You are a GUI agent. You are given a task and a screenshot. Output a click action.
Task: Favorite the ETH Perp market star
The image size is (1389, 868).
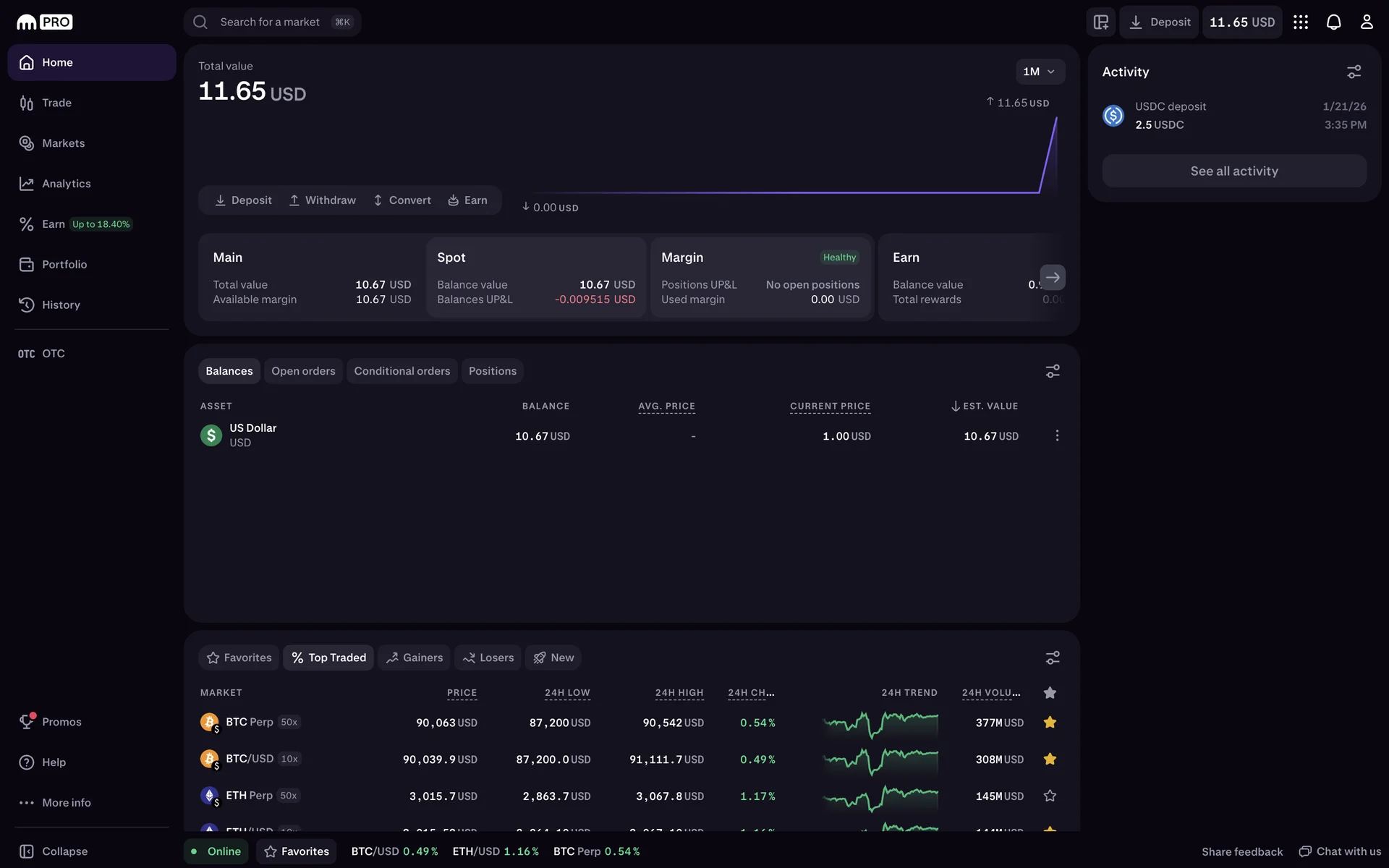(x=1050, y=796)
